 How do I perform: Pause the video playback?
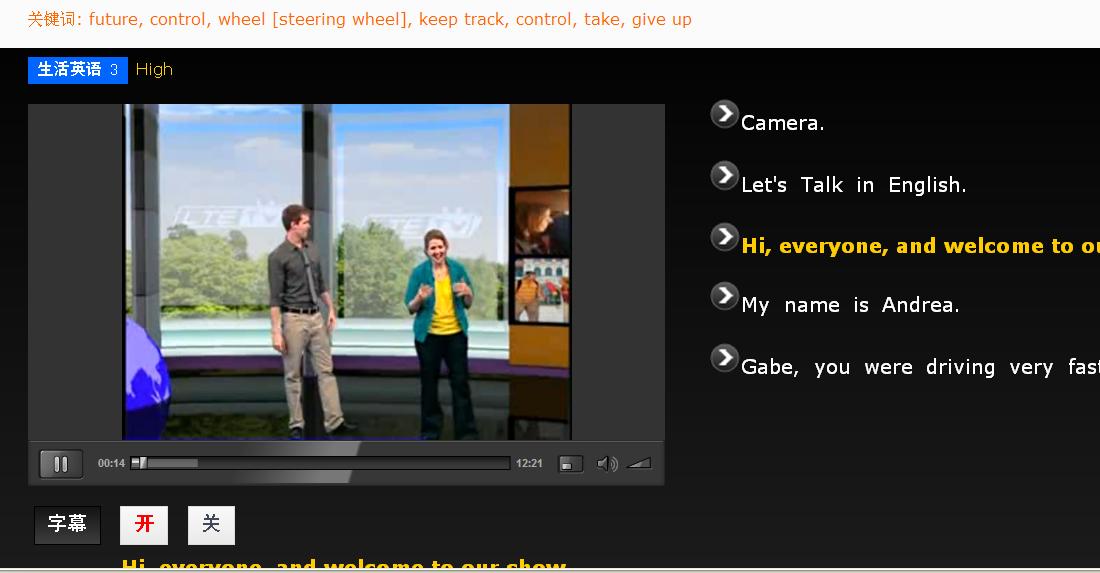tap(60, 464)
